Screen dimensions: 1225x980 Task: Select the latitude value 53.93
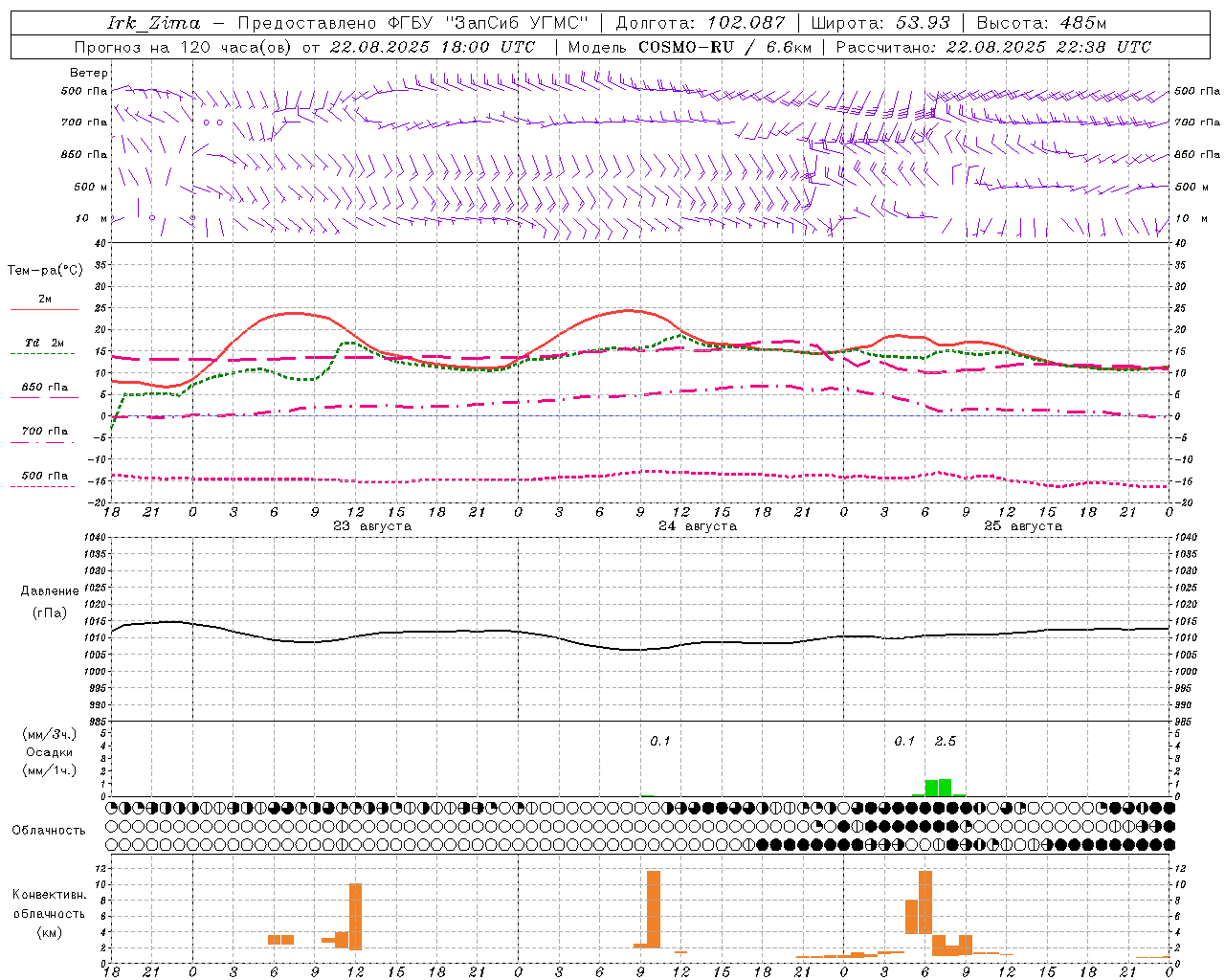923,23
